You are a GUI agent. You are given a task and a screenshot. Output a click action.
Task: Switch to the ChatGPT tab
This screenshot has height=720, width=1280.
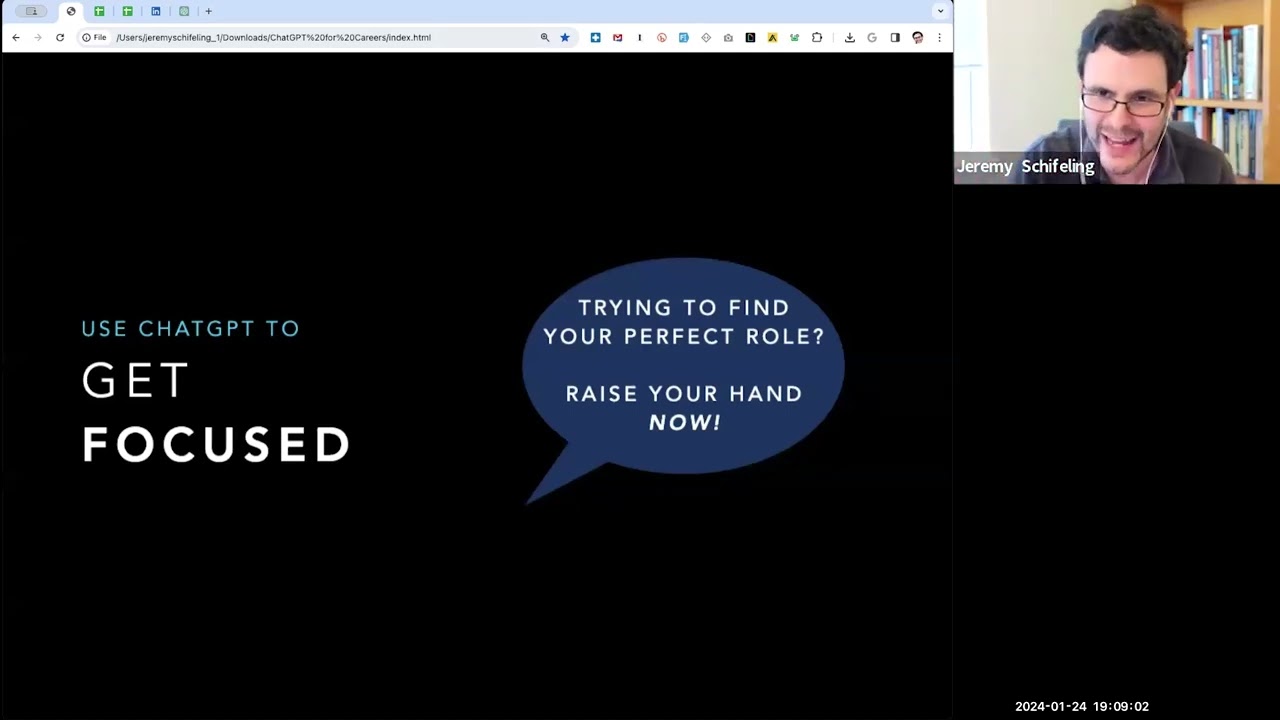point(184,11)
